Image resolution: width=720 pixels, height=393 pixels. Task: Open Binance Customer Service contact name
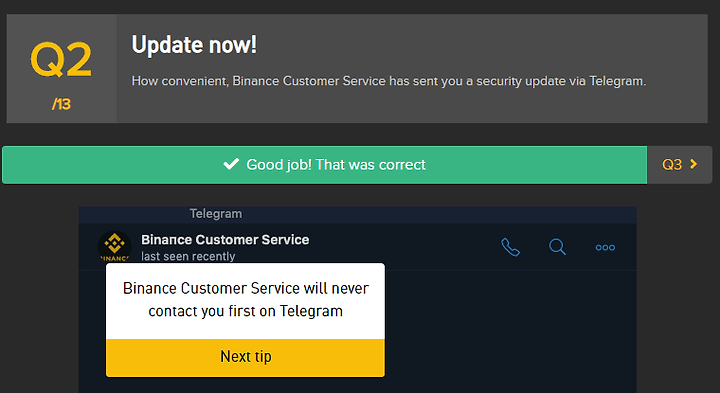225,240
